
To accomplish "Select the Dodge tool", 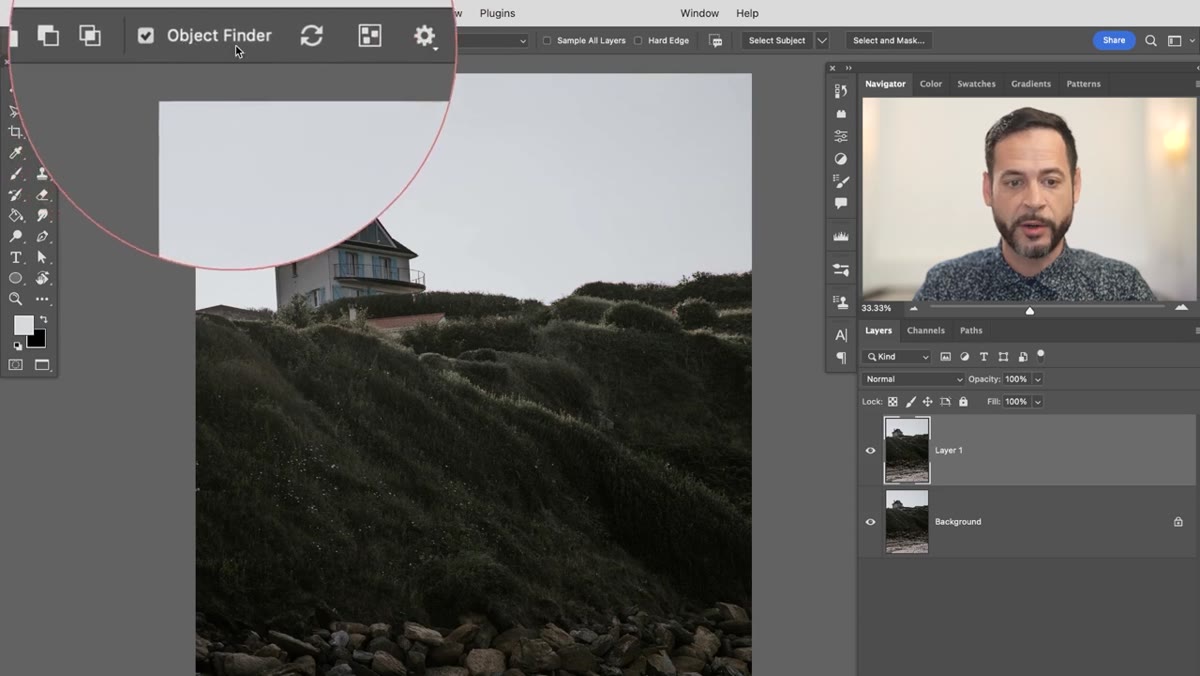I will tap(15, 237).
